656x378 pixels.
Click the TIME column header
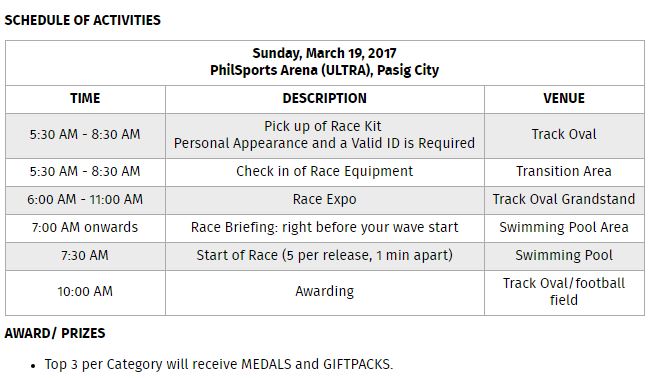(x=85, y=98)
